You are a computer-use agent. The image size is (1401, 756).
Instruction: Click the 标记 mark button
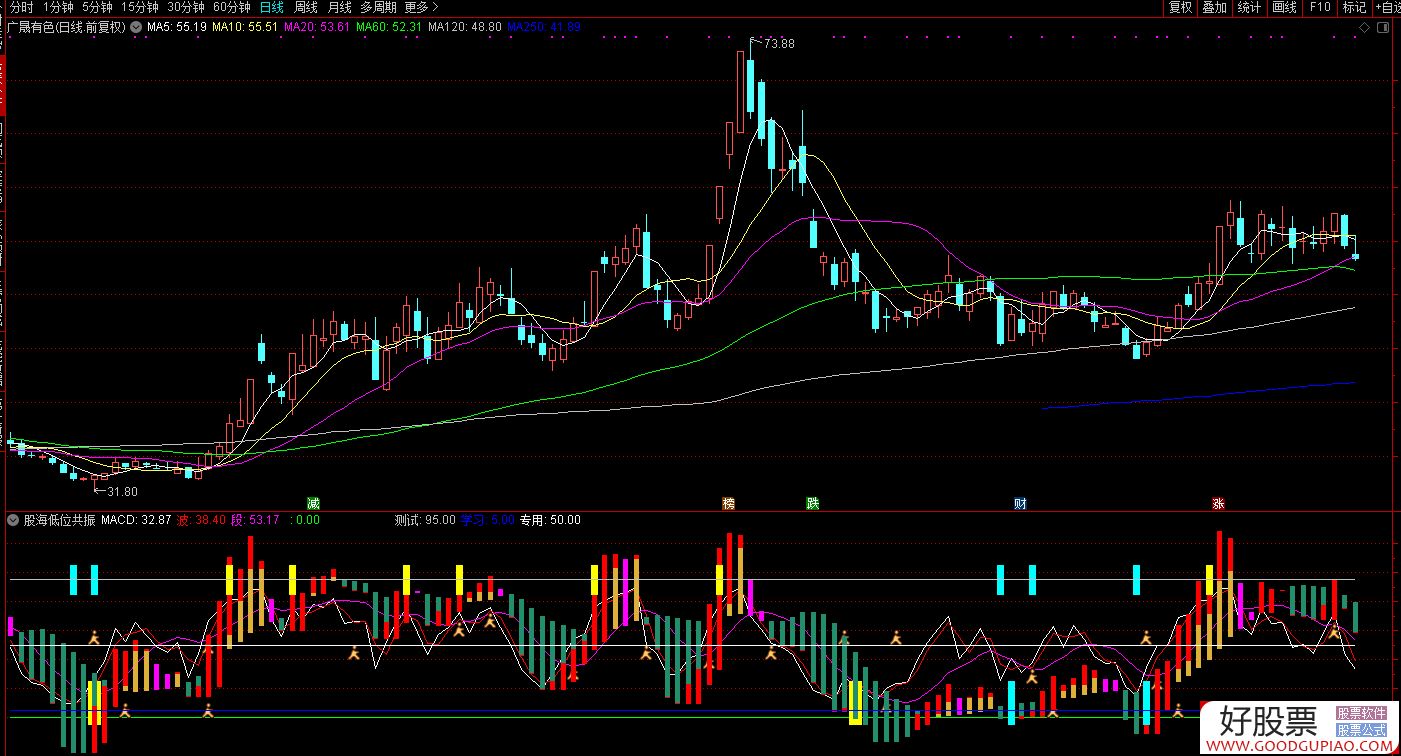1354,7
